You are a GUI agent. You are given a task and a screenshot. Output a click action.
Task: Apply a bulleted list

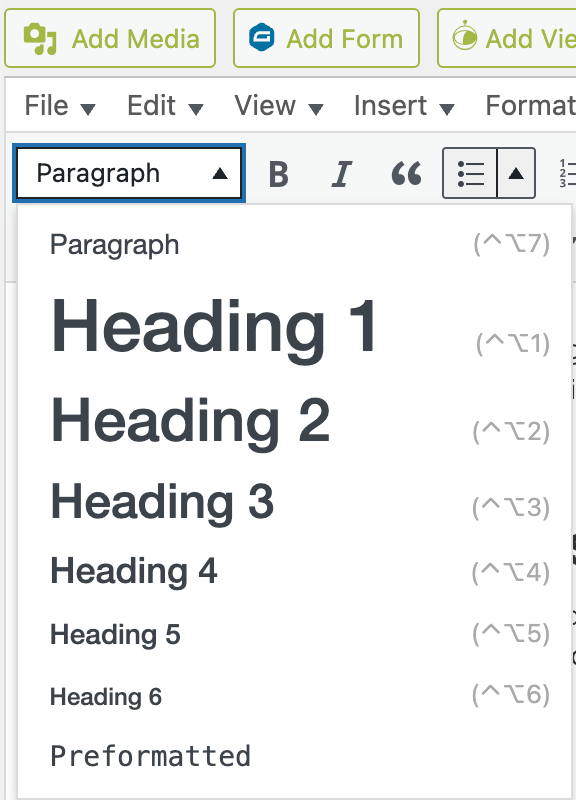coord(469,172)
